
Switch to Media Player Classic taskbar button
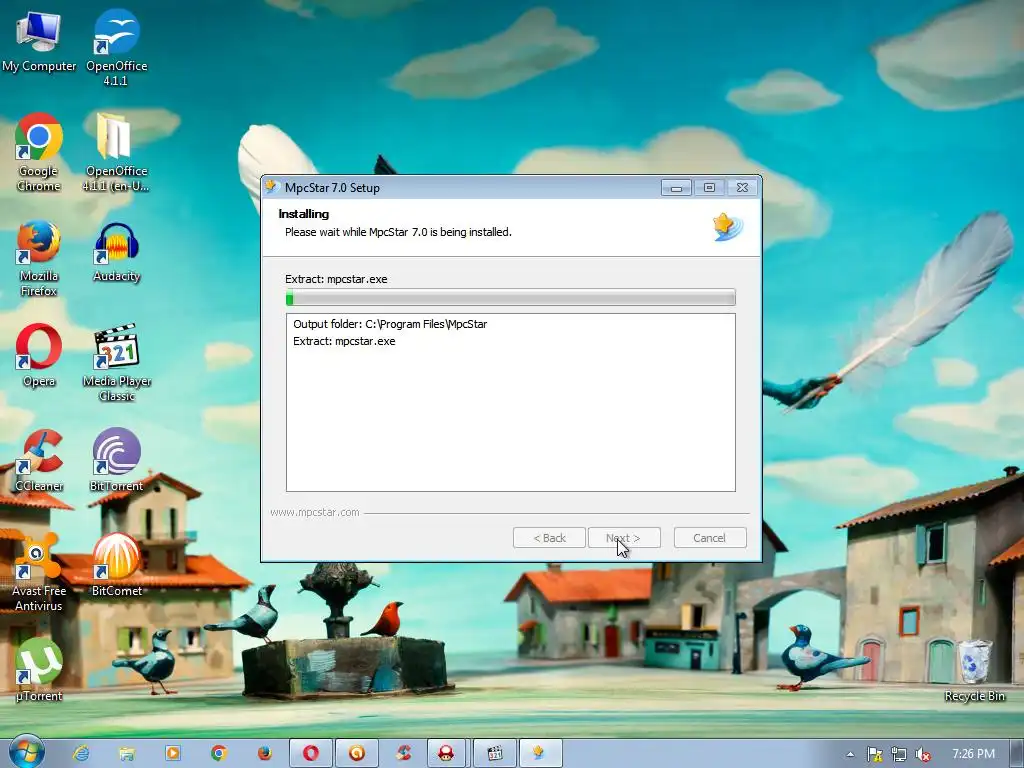pyautogui.click(x=494, y=754)
